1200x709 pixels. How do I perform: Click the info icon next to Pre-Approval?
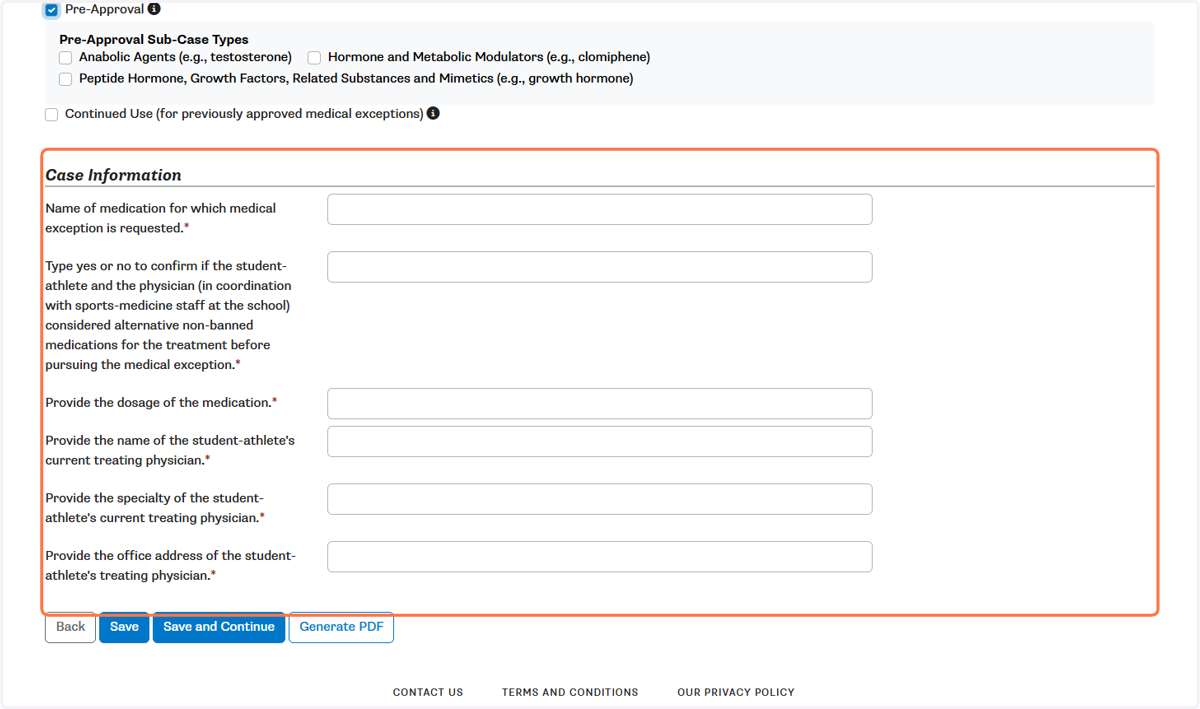[154, 9]
